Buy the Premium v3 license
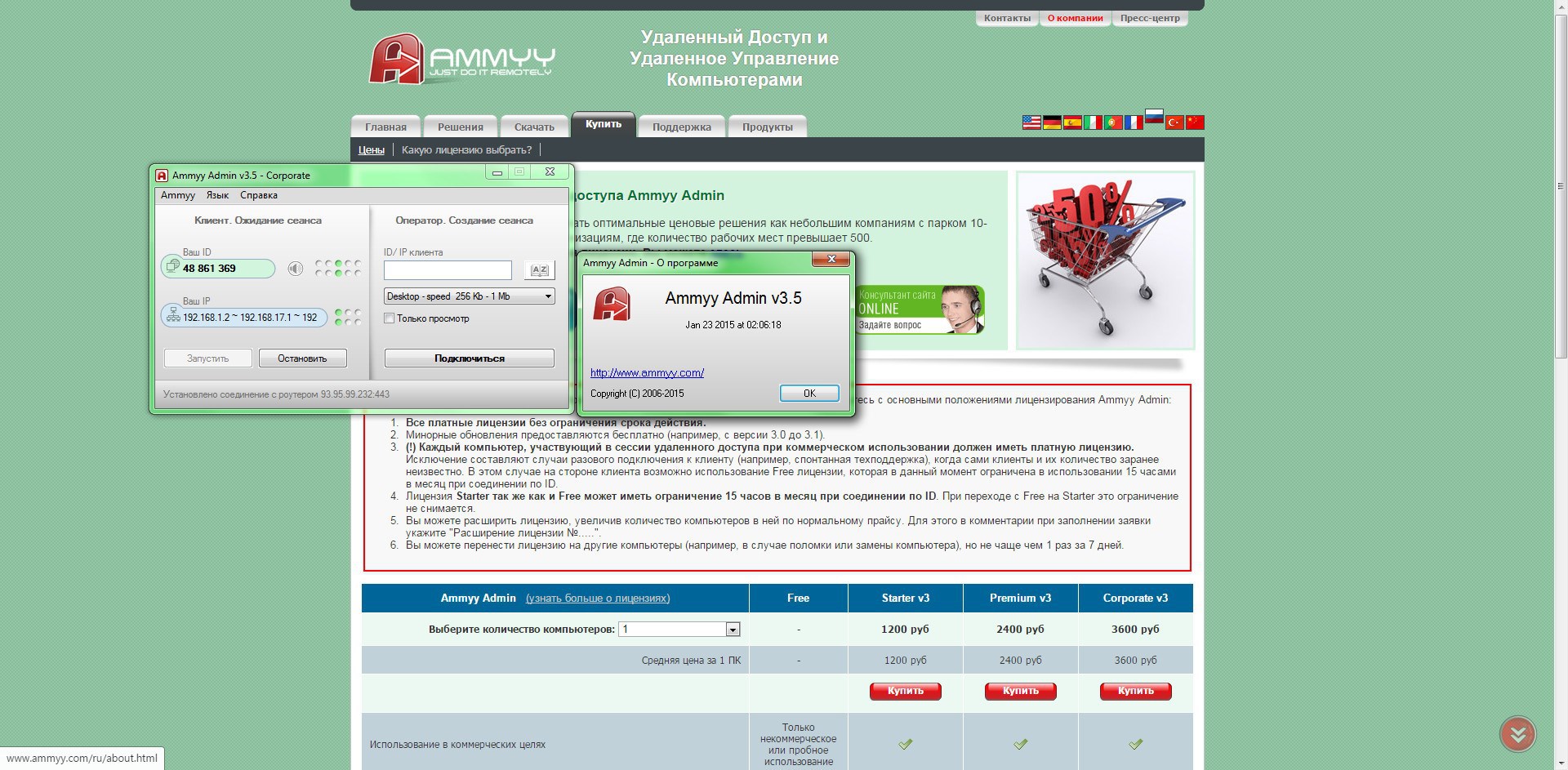The image size is (1568, 770). tap(1020, 692)
